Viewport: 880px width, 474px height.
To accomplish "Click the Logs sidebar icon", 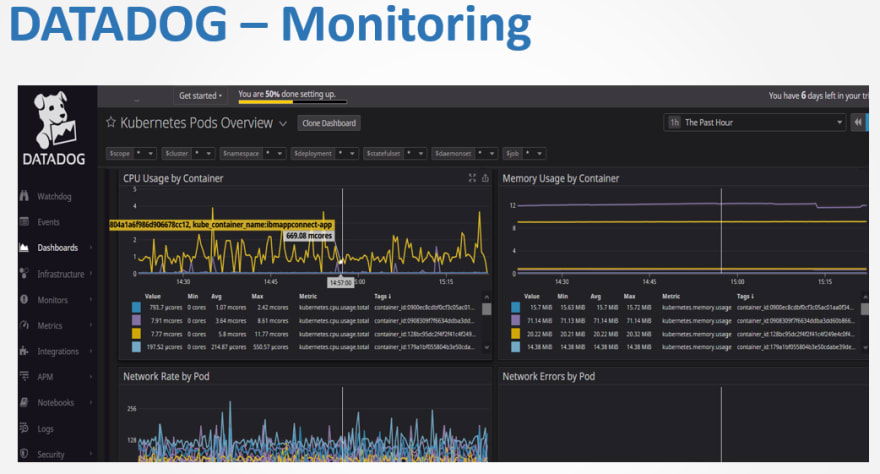I will (x=24, y=428).
